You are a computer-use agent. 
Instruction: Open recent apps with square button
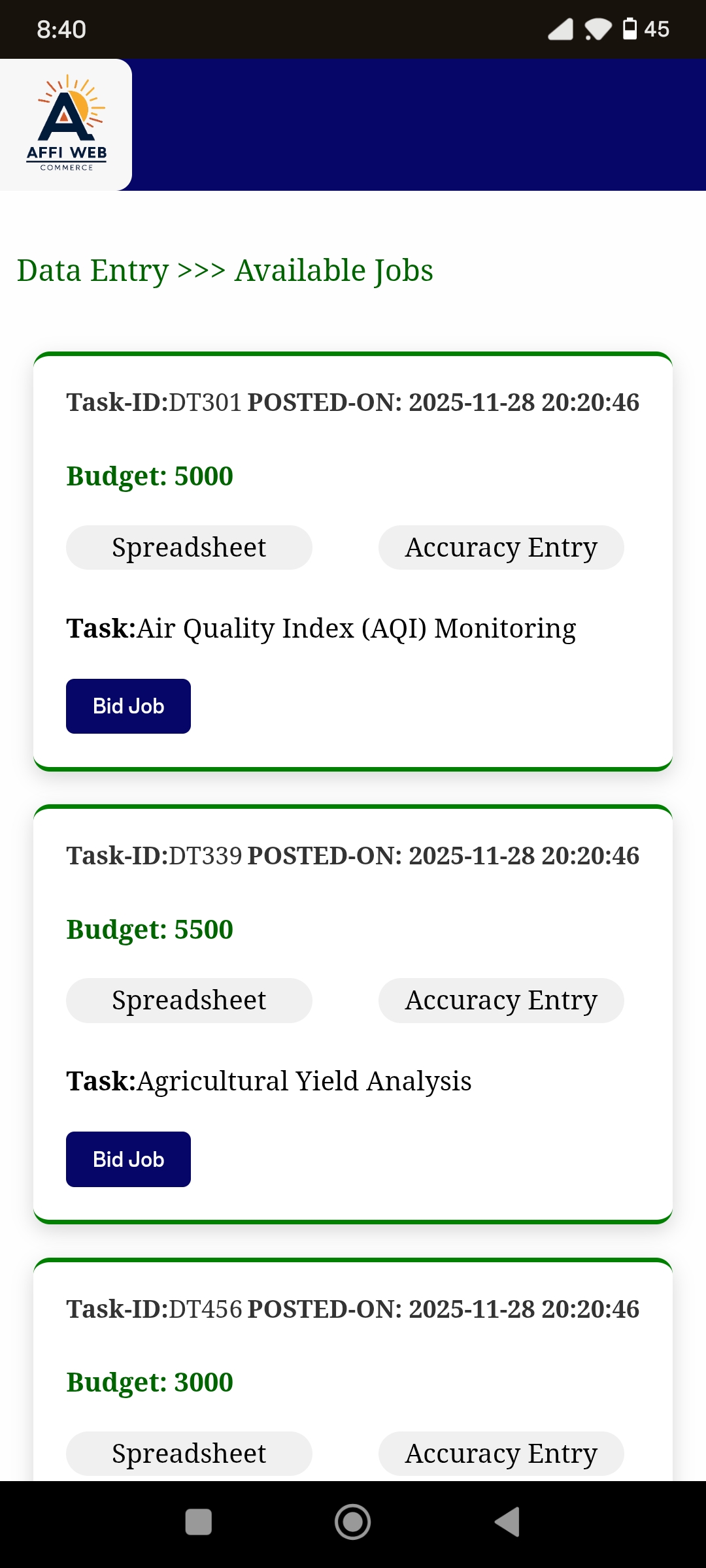[x=199, y=1522]
